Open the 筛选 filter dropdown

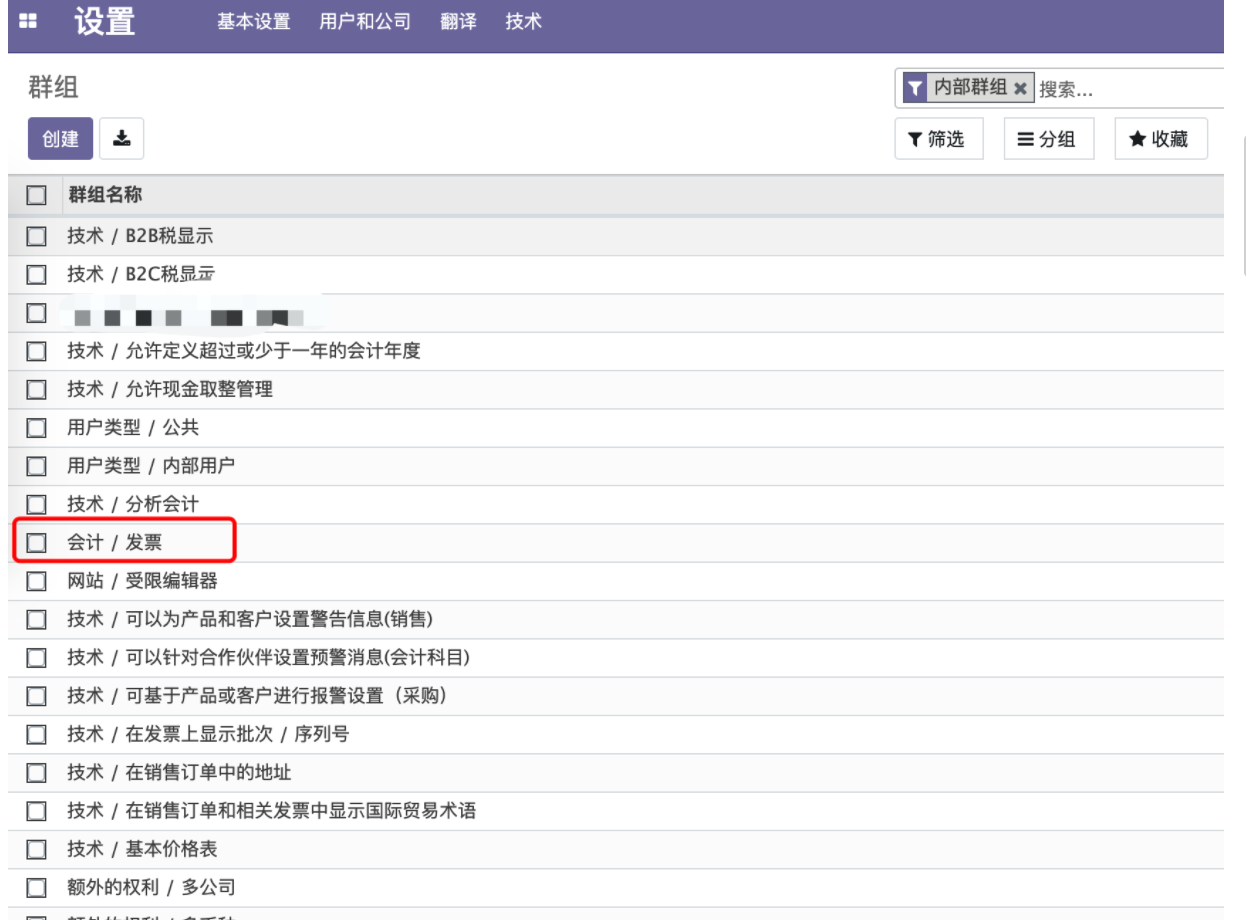click(x=938, y=139)
